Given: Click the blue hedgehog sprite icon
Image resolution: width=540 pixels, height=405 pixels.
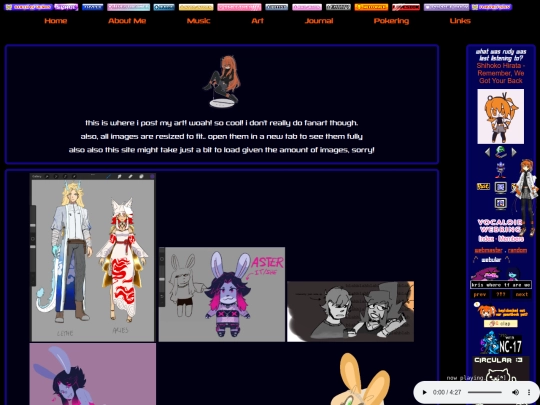Looking at the screenshot, I should point(500,170).
